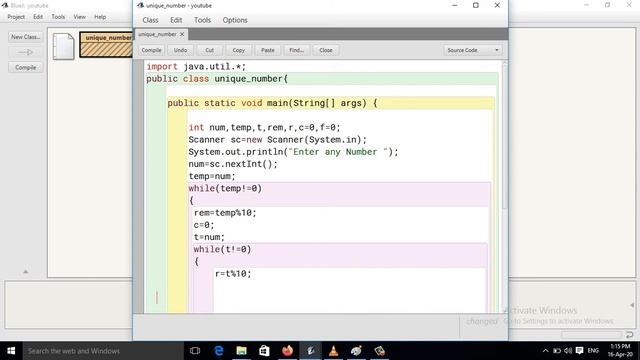Click the Copy toolbar button
This screenshot has width=640, height=360.
tap(238, 50)
